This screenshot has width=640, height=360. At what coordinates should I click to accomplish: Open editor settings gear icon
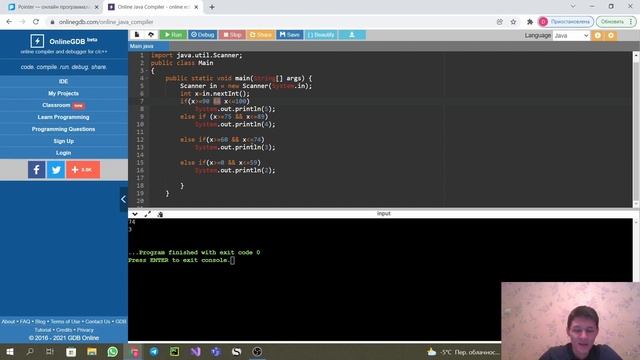[611, 36]
